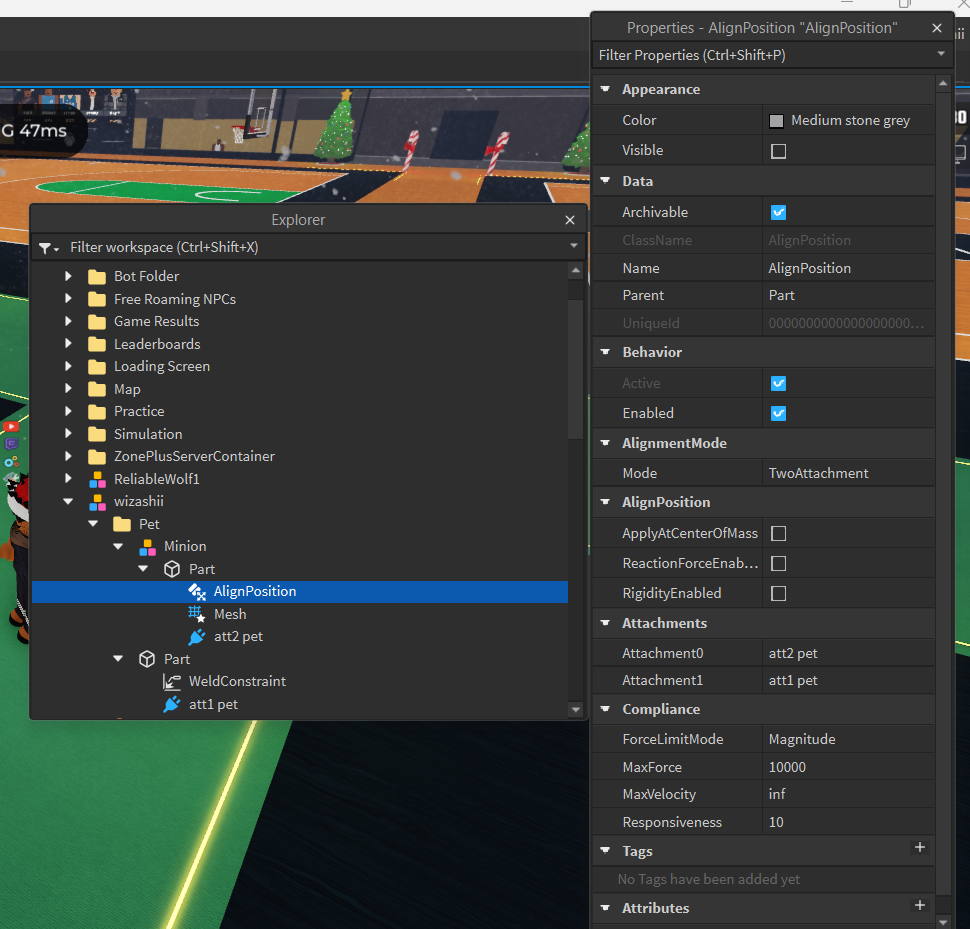This screenshot has height=929, width=970.
Task: Disable the Enabled checkbox under Behavior
Action: click(x=778, y=413)
